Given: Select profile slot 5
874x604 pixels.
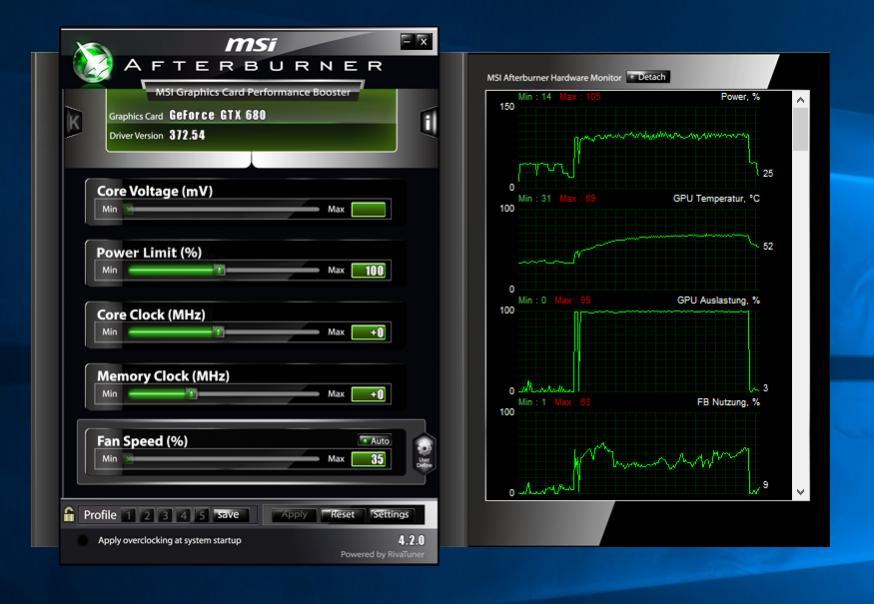Looking at the screenshot, I should tap(202, 515).
